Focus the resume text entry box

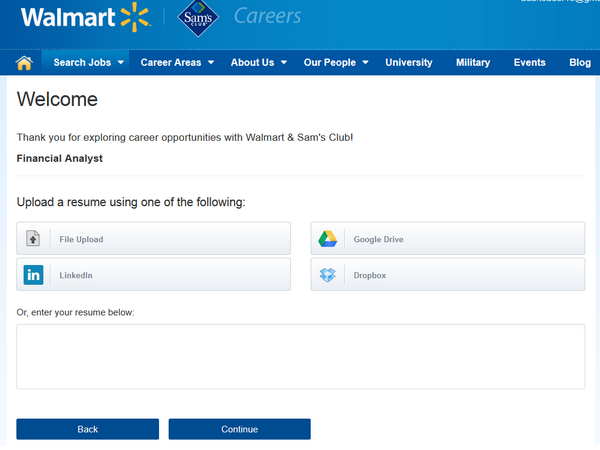point(300,356)
